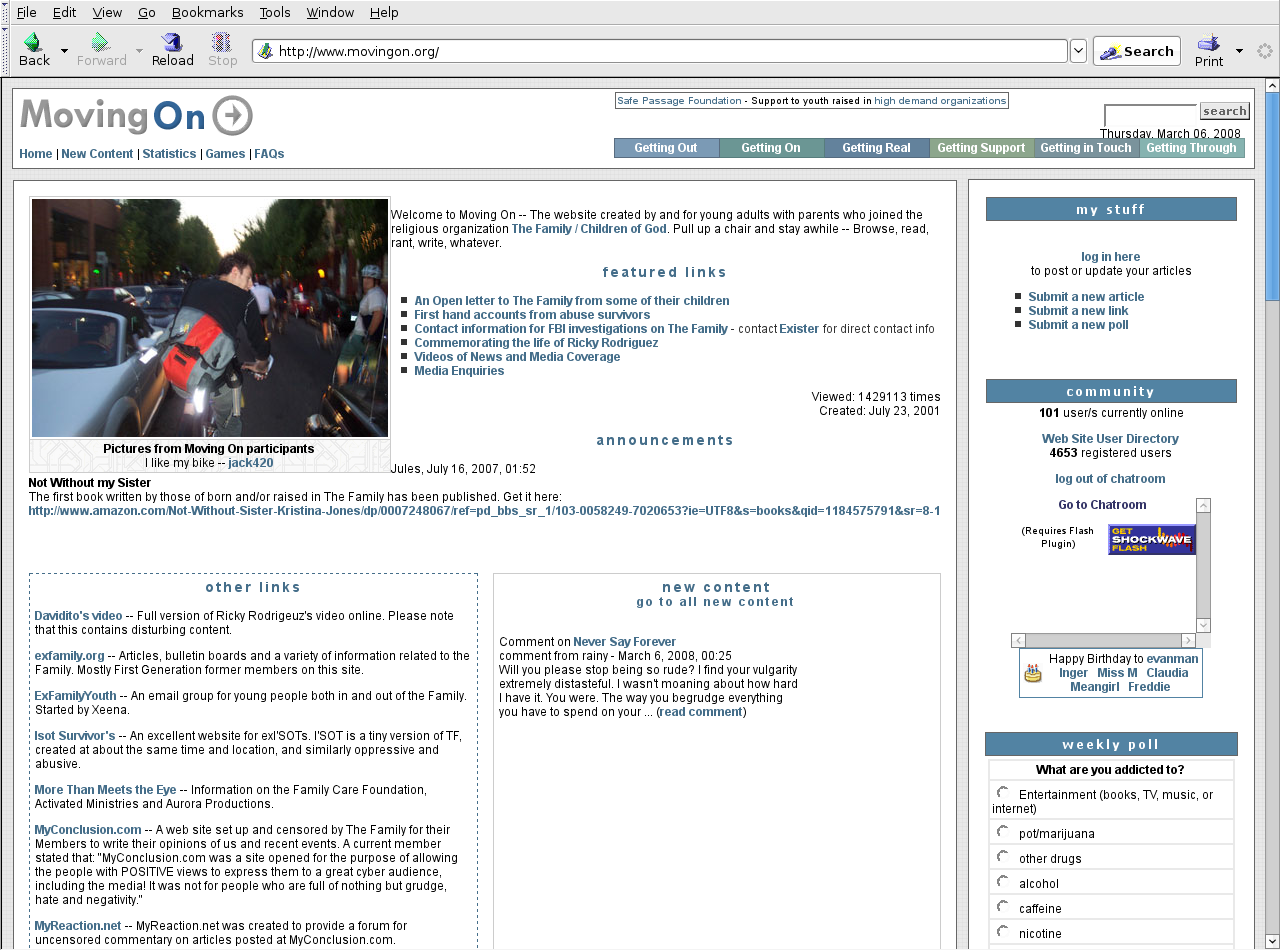The width and height of the screenshot is (1280, 950).
Task: Expand the Back button history arrow
Action: click(64, 51)
